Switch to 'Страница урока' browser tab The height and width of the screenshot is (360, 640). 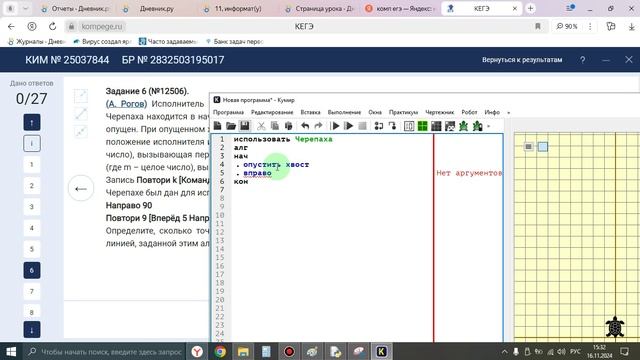click(x=320, y=9)
